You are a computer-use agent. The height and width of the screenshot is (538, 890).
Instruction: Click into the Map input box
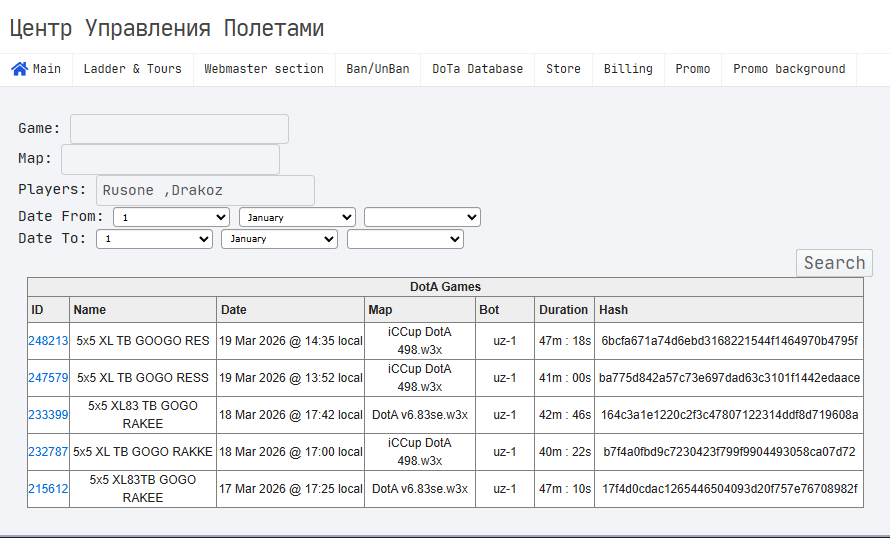(170, 160)
